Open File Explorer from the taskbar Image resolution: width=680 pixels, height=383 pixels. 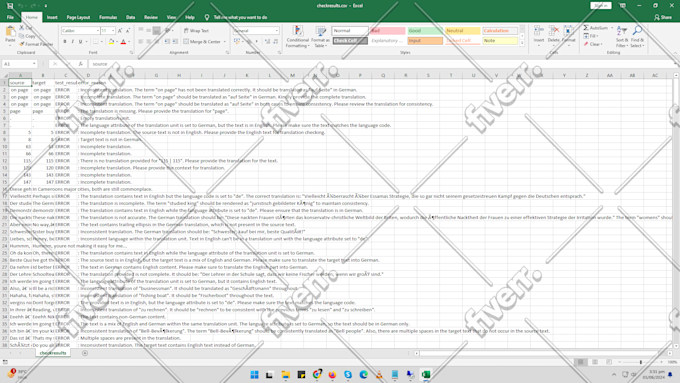point(285,375)
